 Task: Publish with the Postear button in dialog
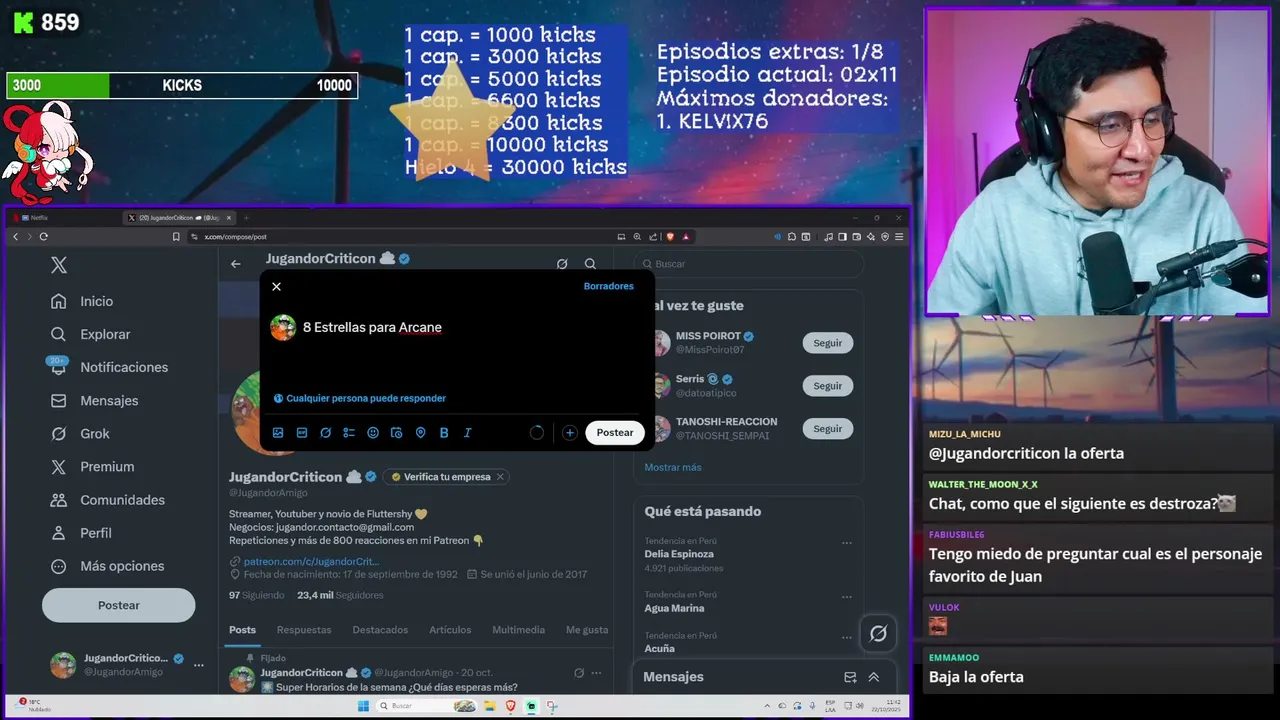615,433
